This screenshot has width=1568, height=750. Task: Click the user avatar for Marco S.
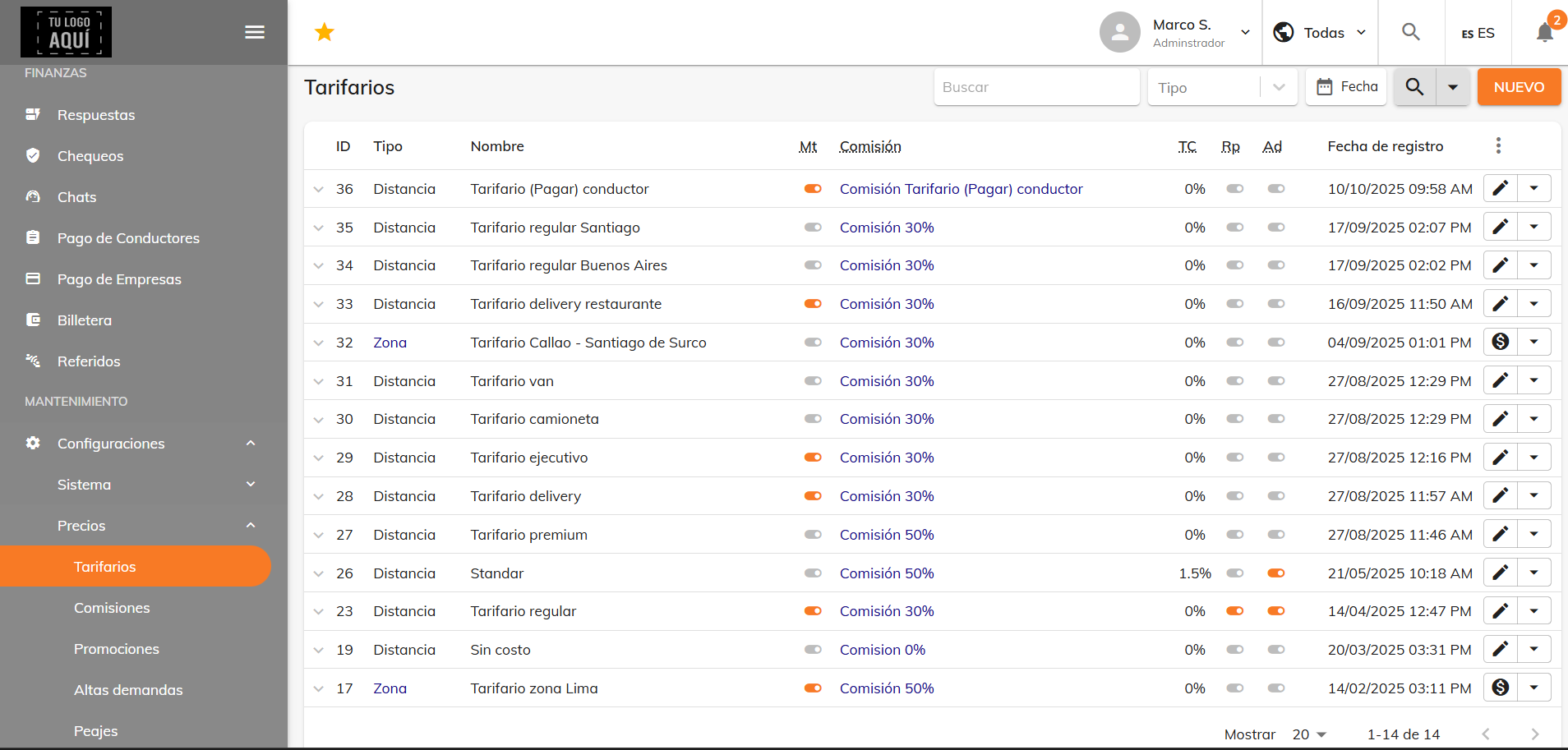click(x=1120, y=32)
